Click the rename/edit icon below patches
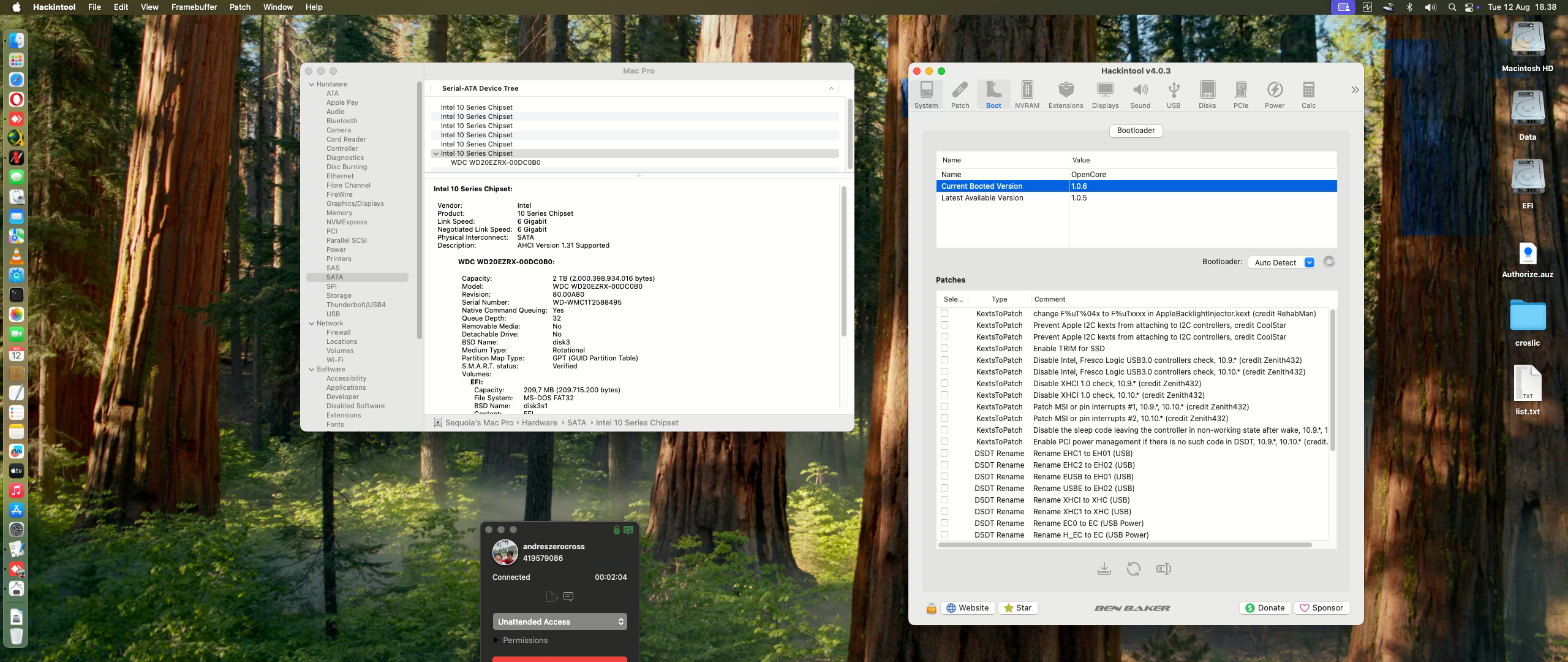The height and width of the screenshot is (662, 1568). [x=1163, y=569]
